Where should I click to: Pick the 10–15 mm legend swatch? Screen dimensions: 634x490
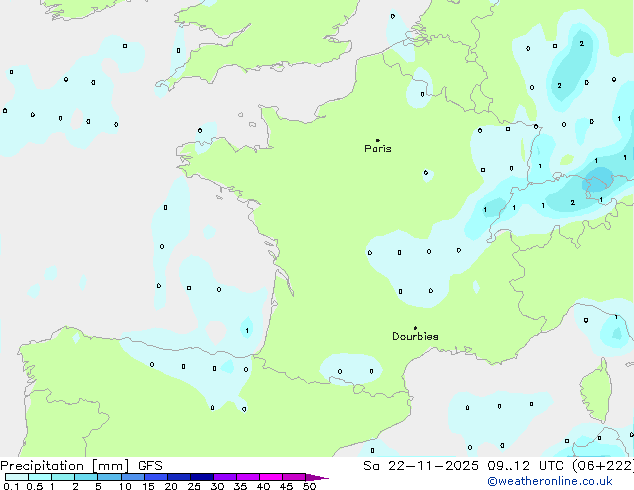coord(133,477)
